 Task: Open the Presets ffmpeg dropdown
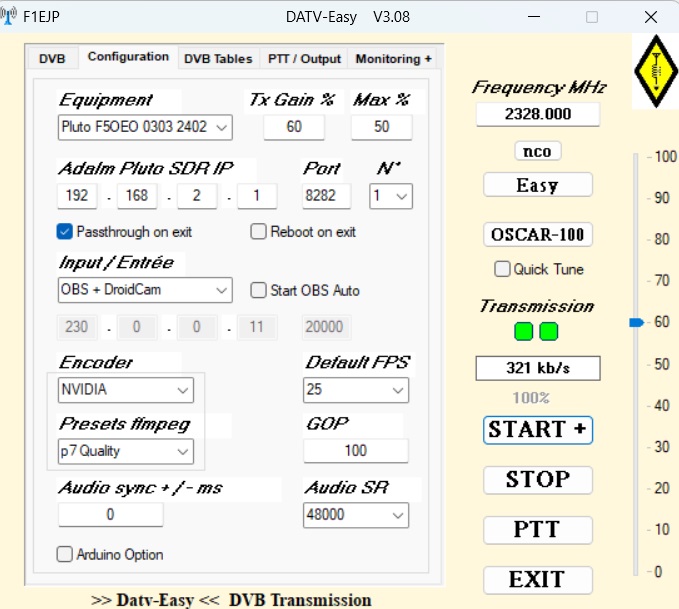click(x=125, y=451)
